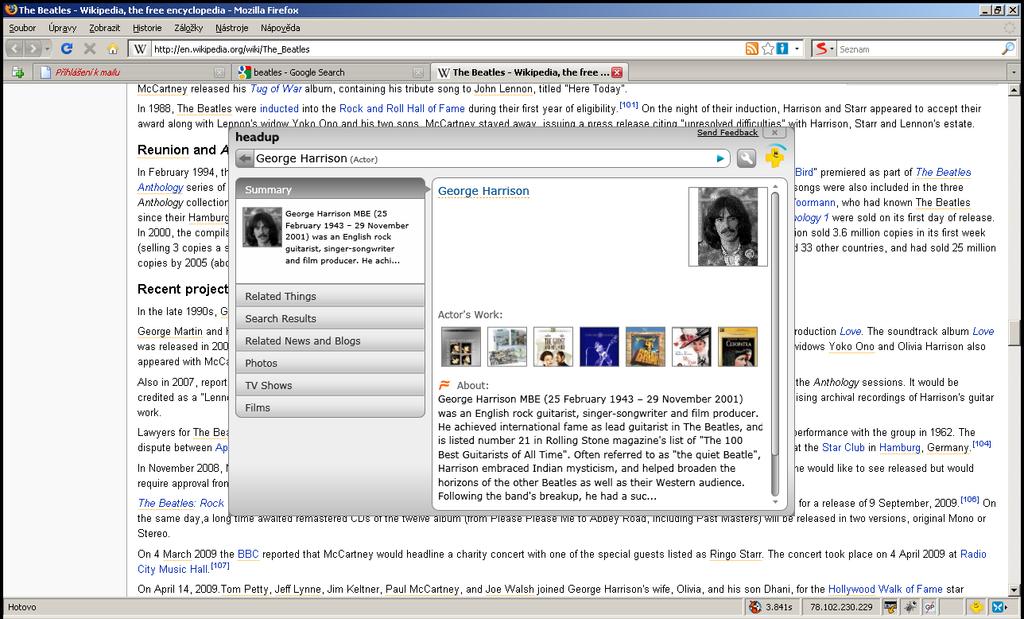Screen dimensions: 1024x619
Task: Expand Films section in headup
Action: coord(330,407)
